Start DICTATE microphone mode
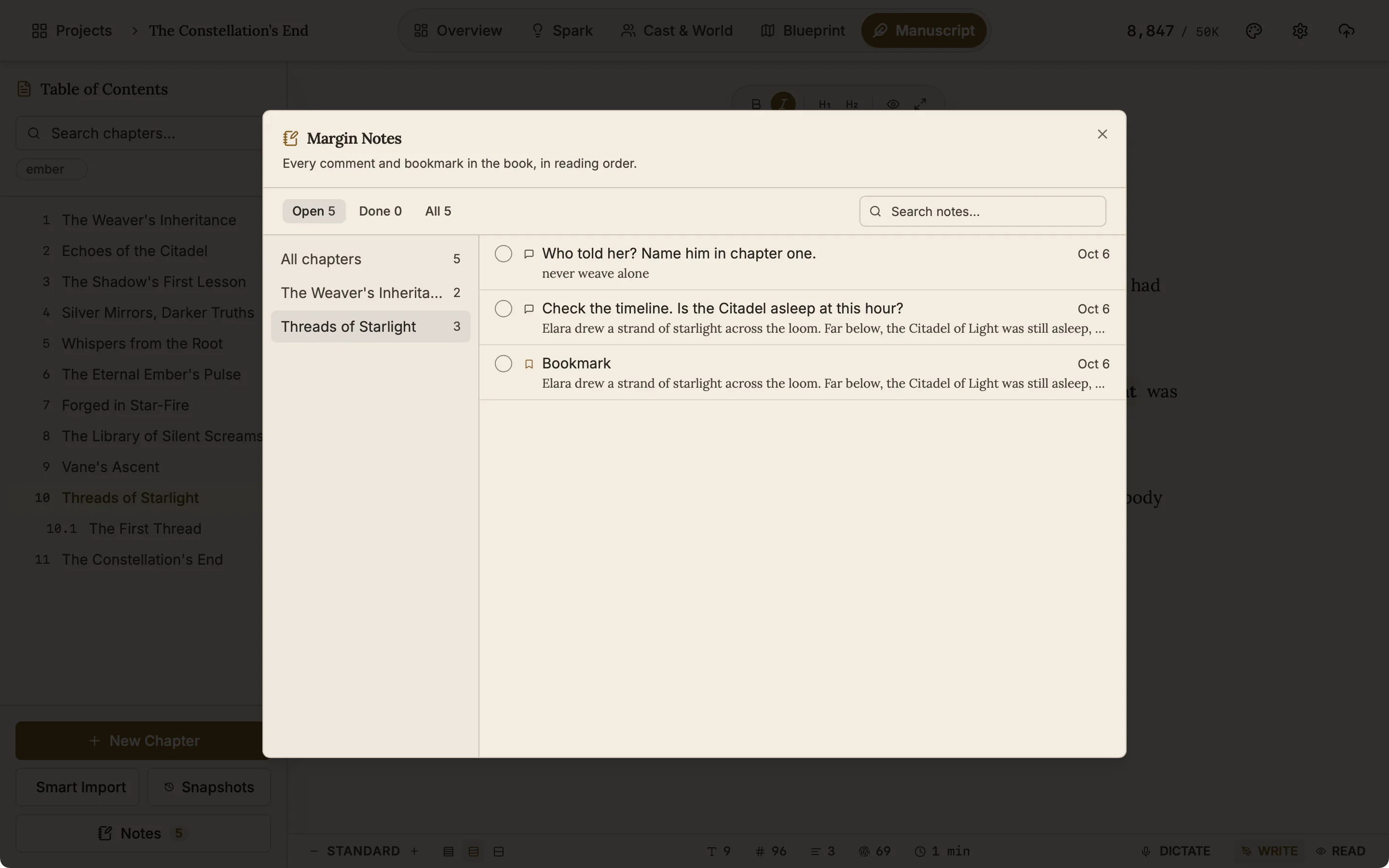 click(x=1176, y=851)
